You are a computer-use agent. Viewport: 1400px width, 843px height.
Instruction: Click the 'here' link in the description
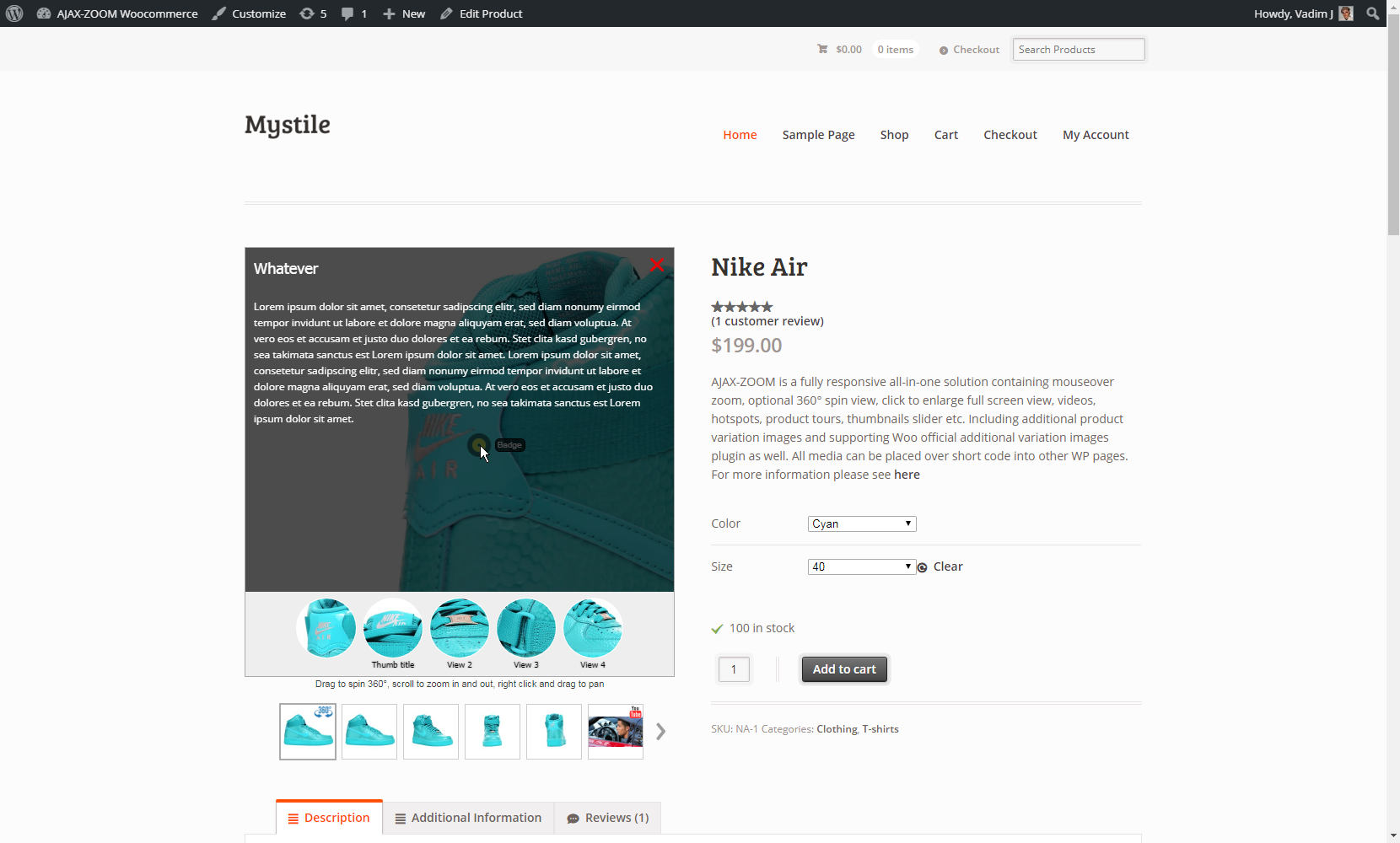point(907,475)
